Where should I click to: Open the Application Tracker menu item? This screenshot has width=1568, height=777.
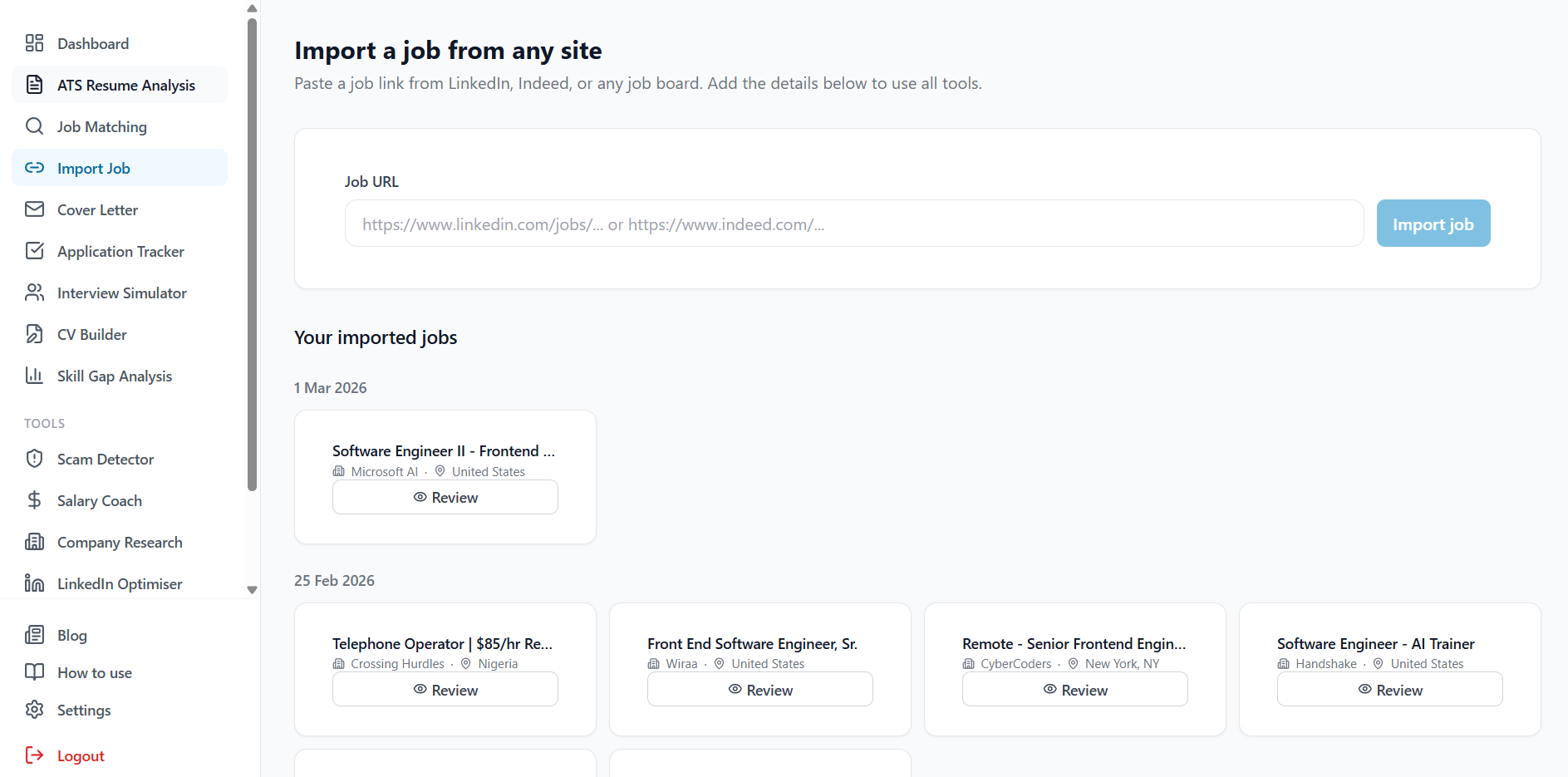pyautogui.click(x=120, y=251)
